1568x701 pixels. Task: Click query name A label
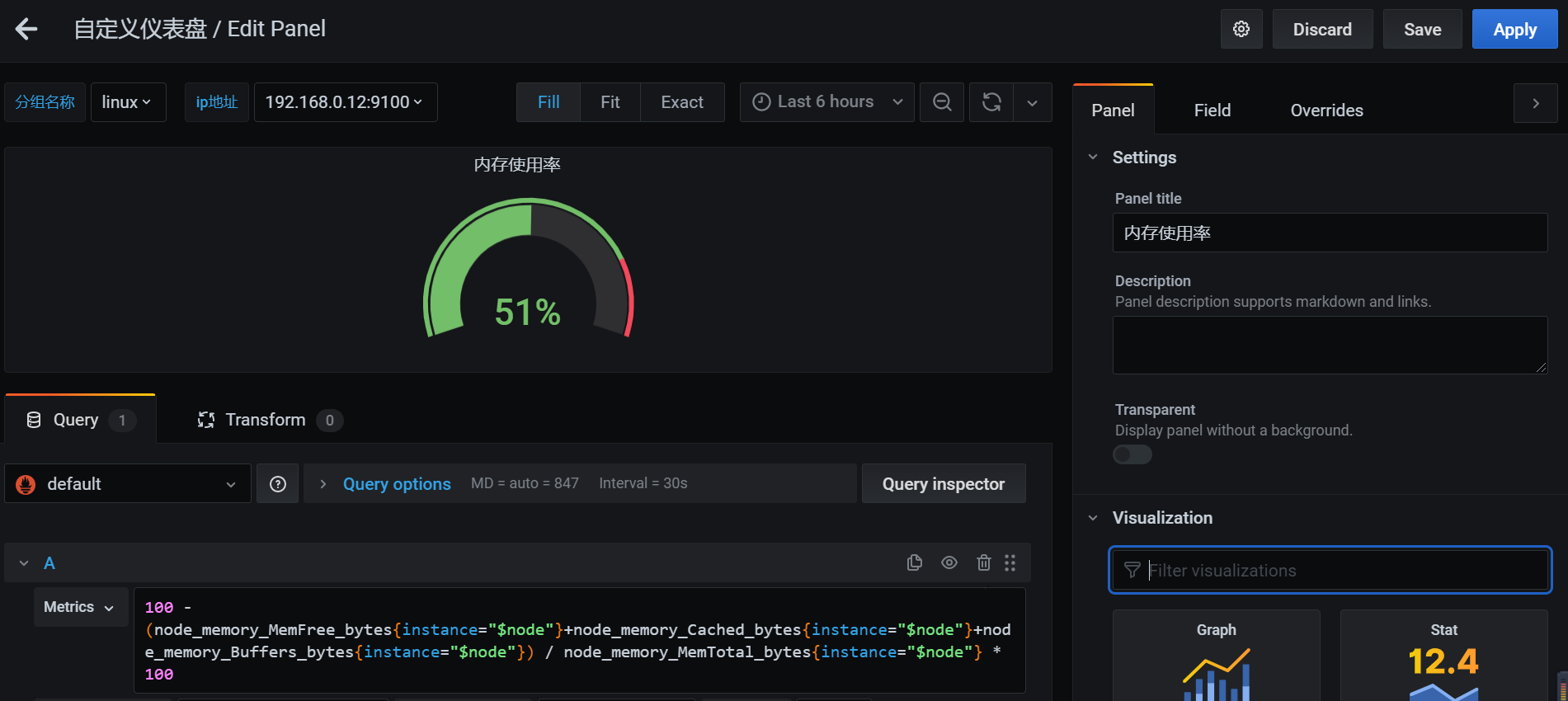[x=49, y=563]
